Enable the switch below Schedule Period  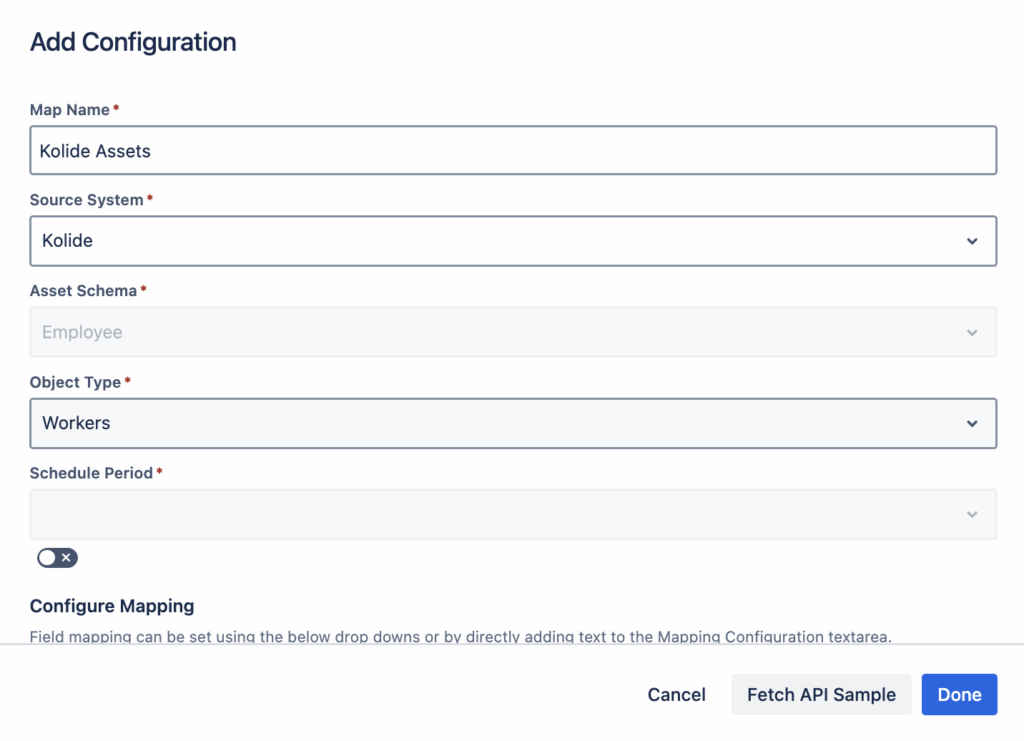tap(57, 558)
